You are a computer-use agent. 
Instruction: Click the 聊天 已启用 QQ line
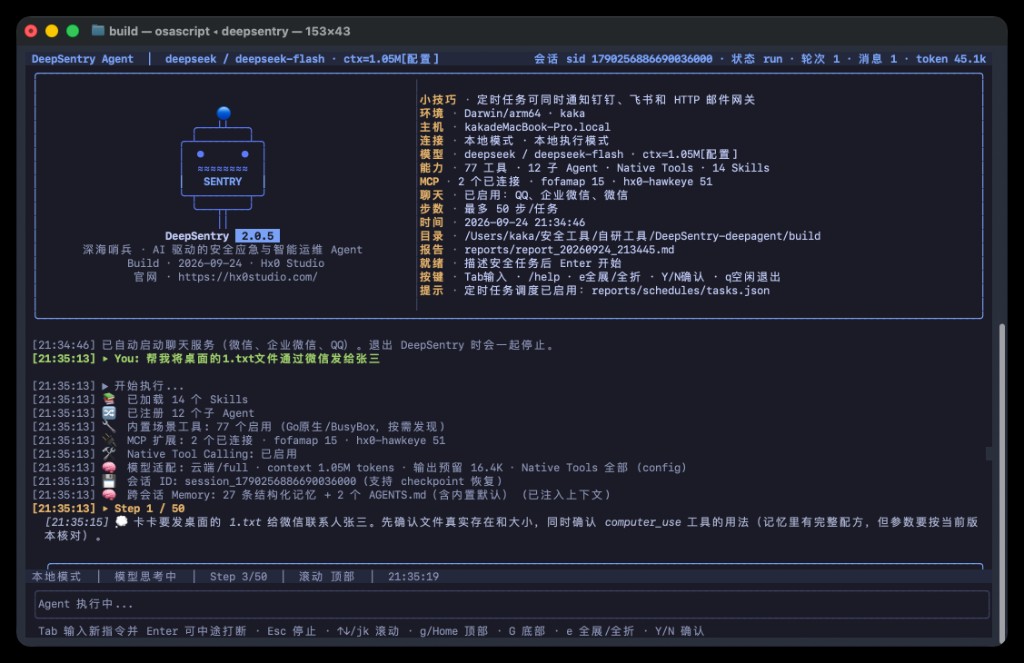[x=524, y=195]
